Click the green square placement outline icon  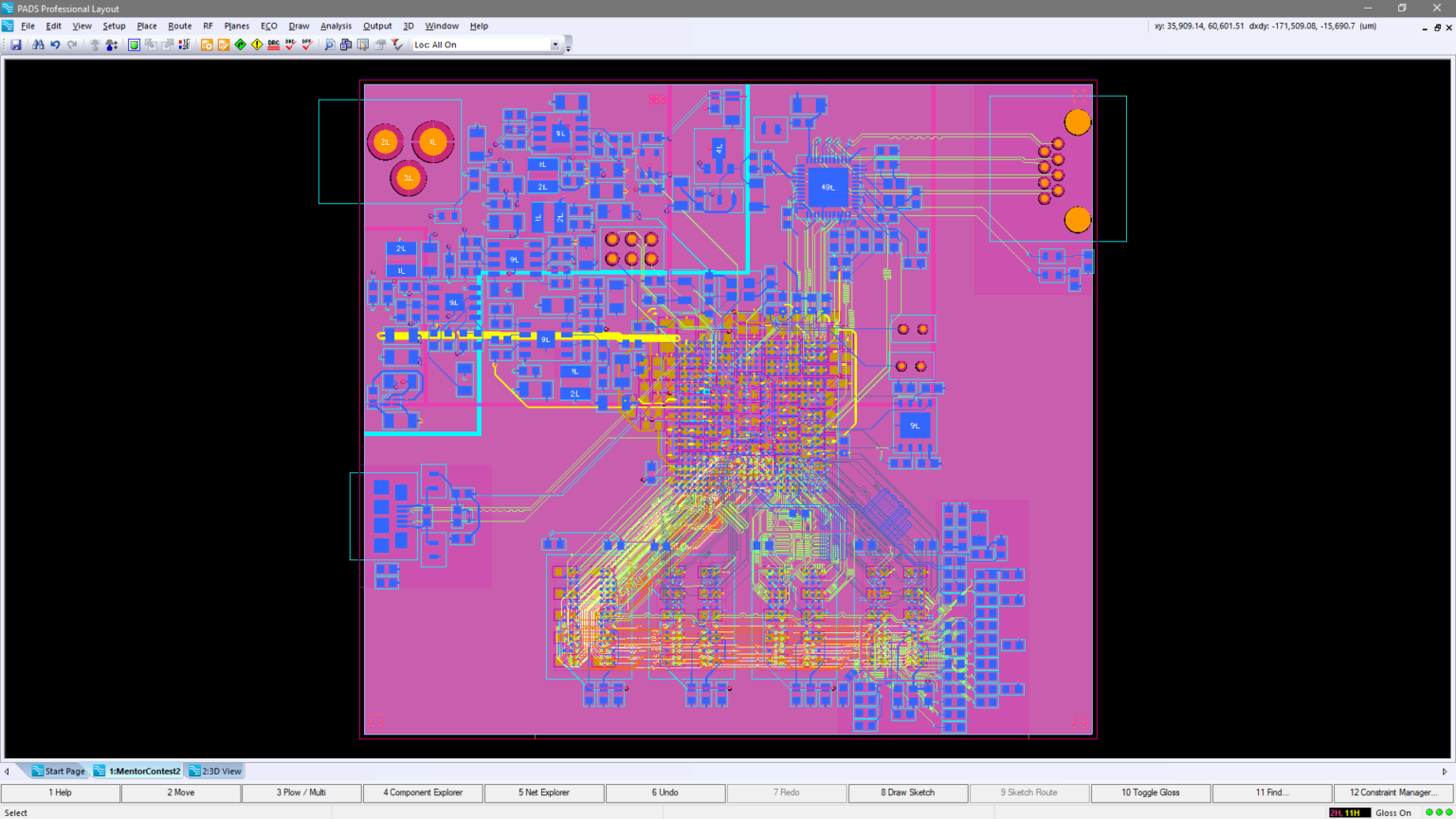tap(134, 45)
